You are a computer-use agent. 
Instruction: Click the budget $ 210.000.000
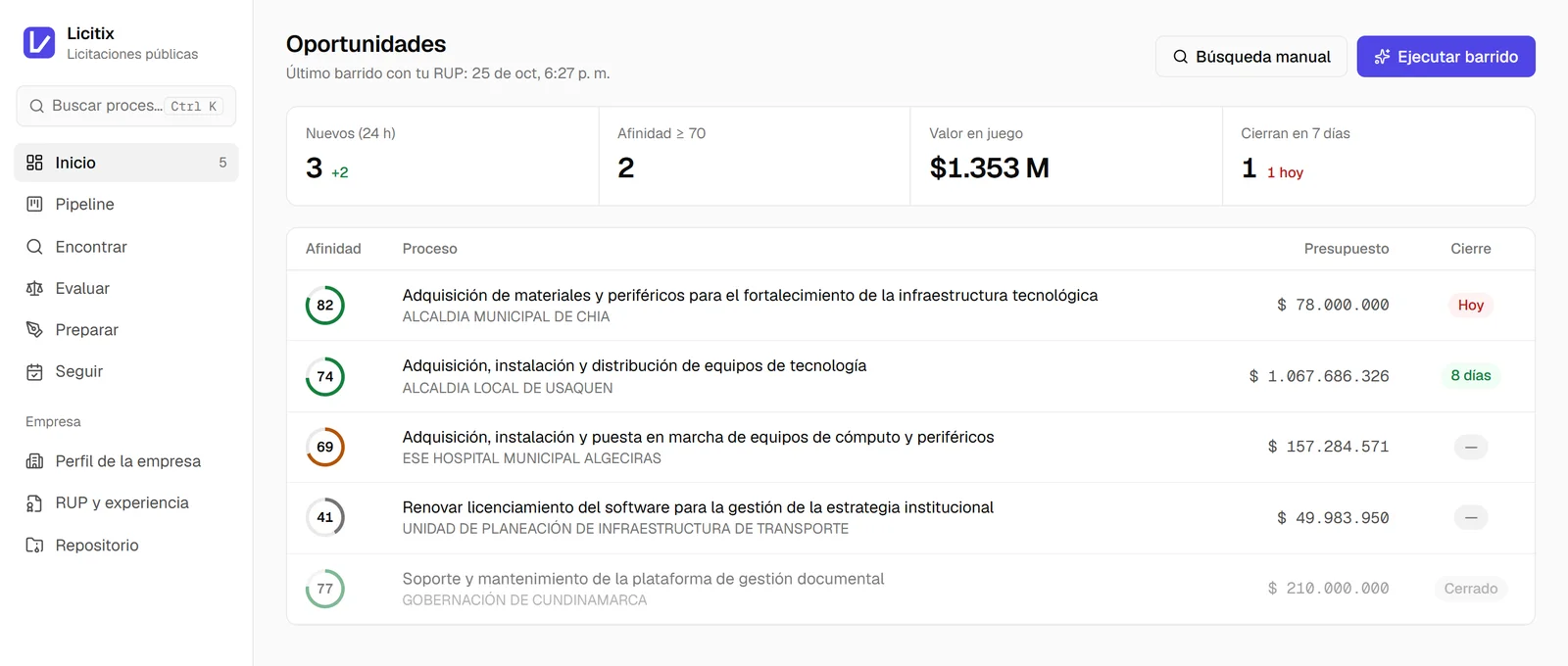(x=1328, y=589)
